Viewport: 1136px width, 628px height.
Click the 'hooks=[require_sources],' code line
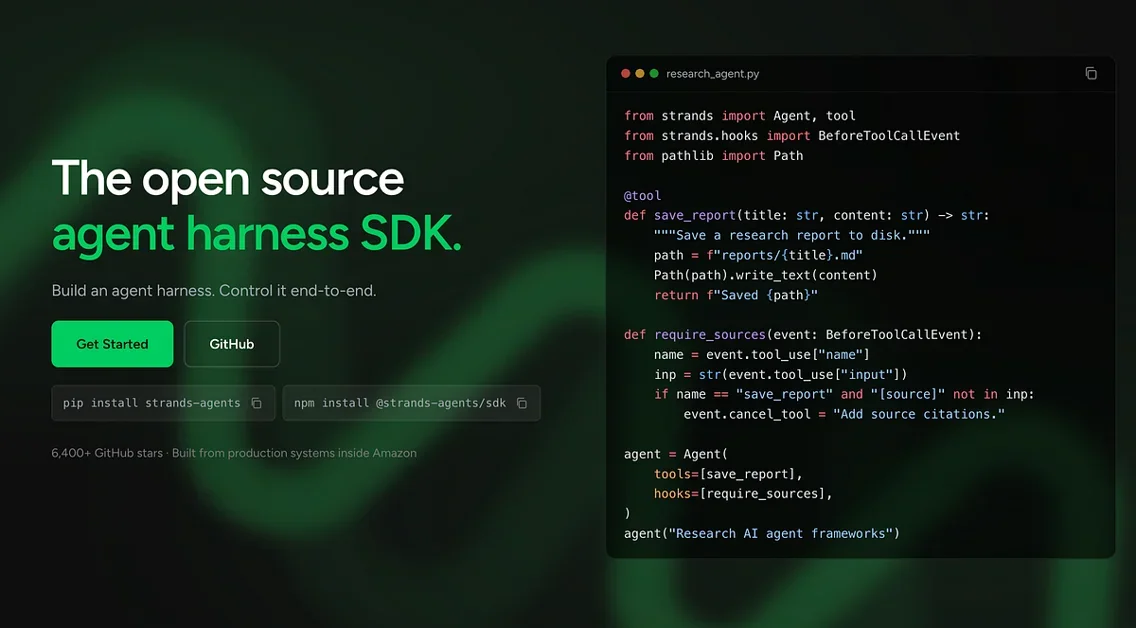click(743, 494)
